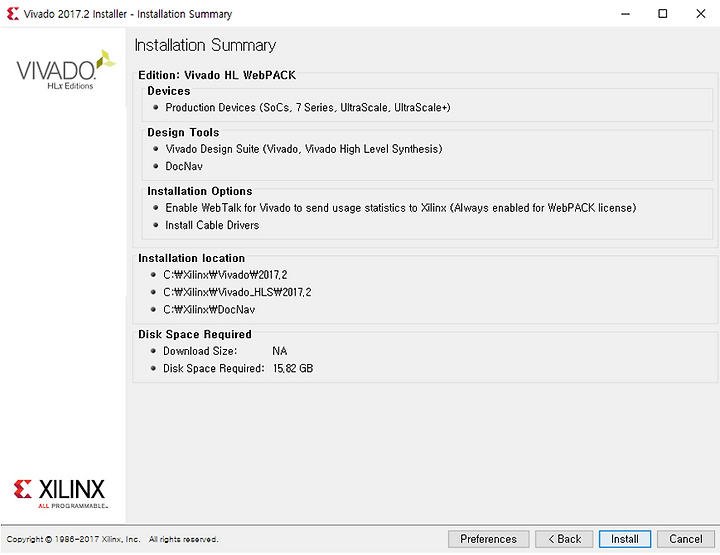Close the Vivado installer window
The width and height of the screenshot is (720, 555).
701,14
